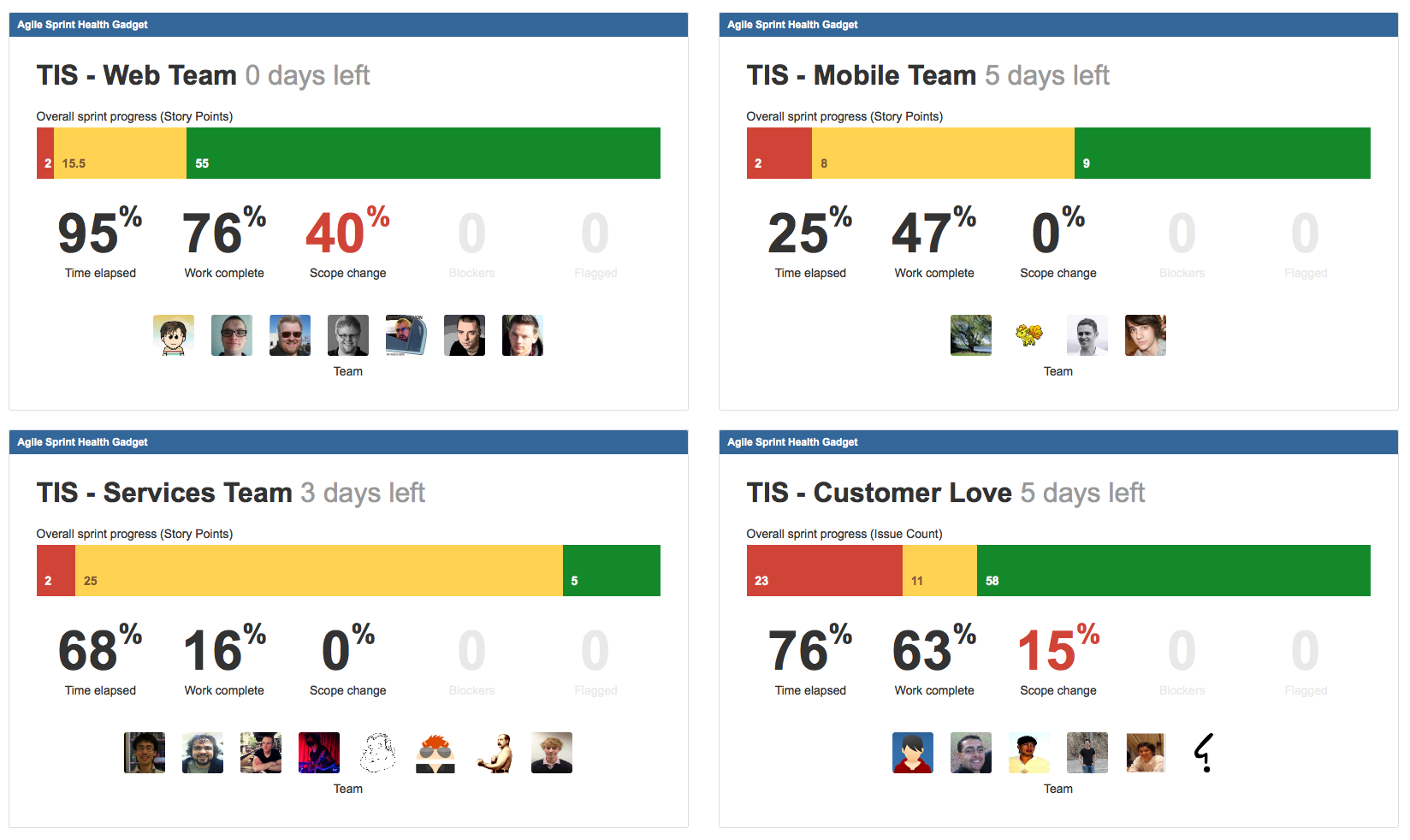Open the TIS - Customer Love sprint title

tap(879, 493)
